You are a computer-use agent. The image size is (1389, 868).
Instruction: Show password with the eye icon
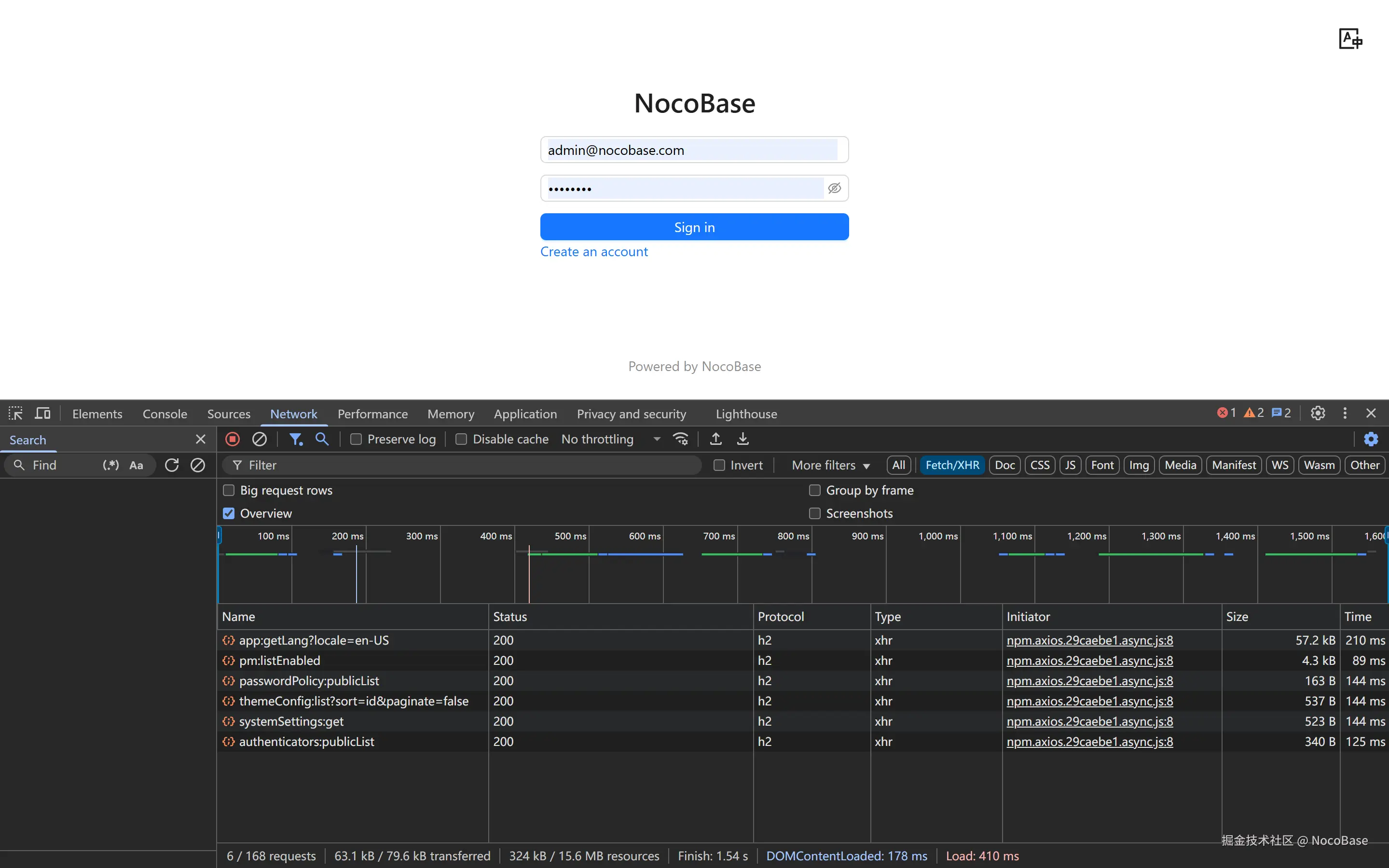click(834, 188)
